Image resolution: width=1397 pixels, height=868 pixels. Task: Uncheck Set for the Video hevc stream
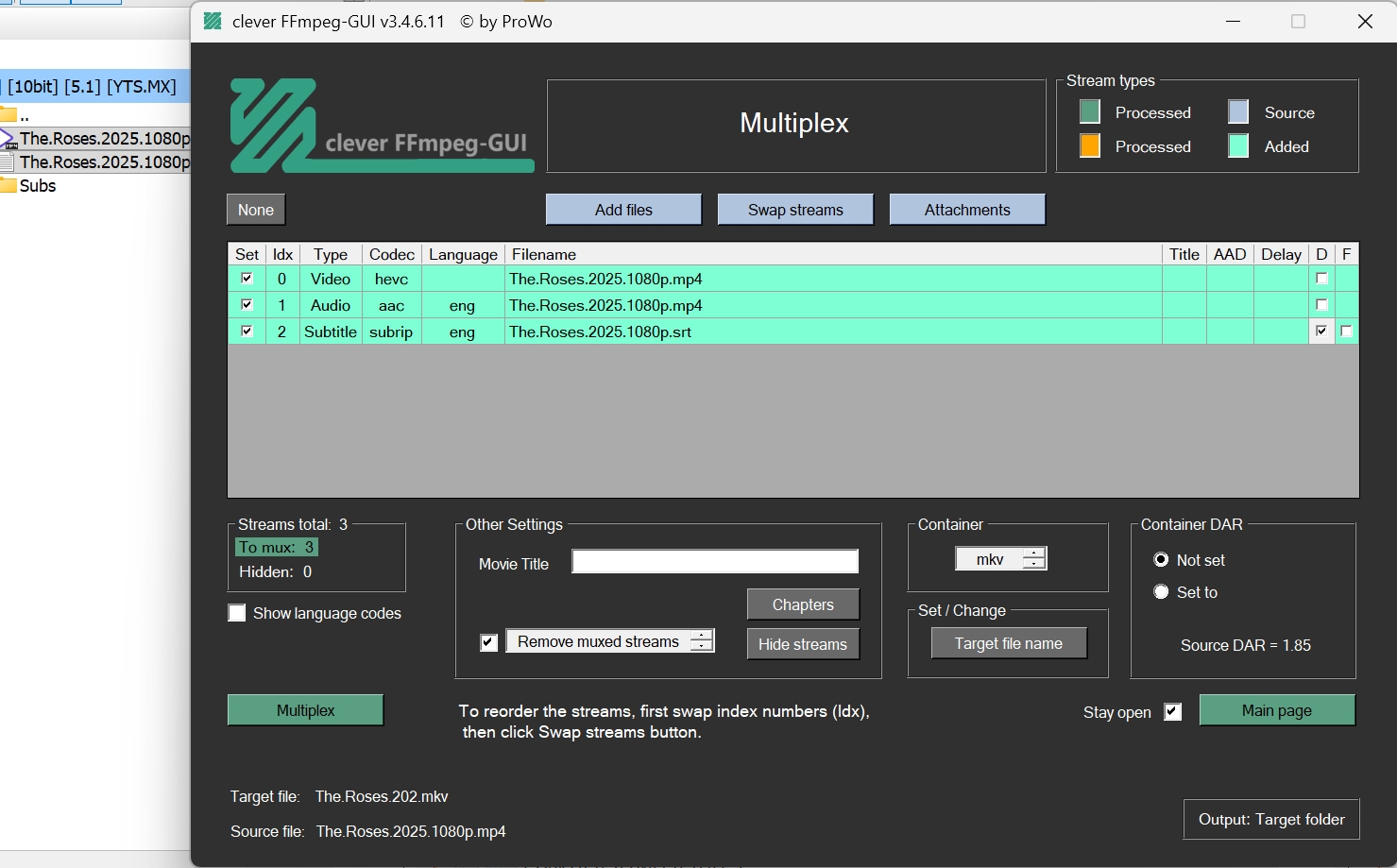pyautogui.click(x=247, y=279)
